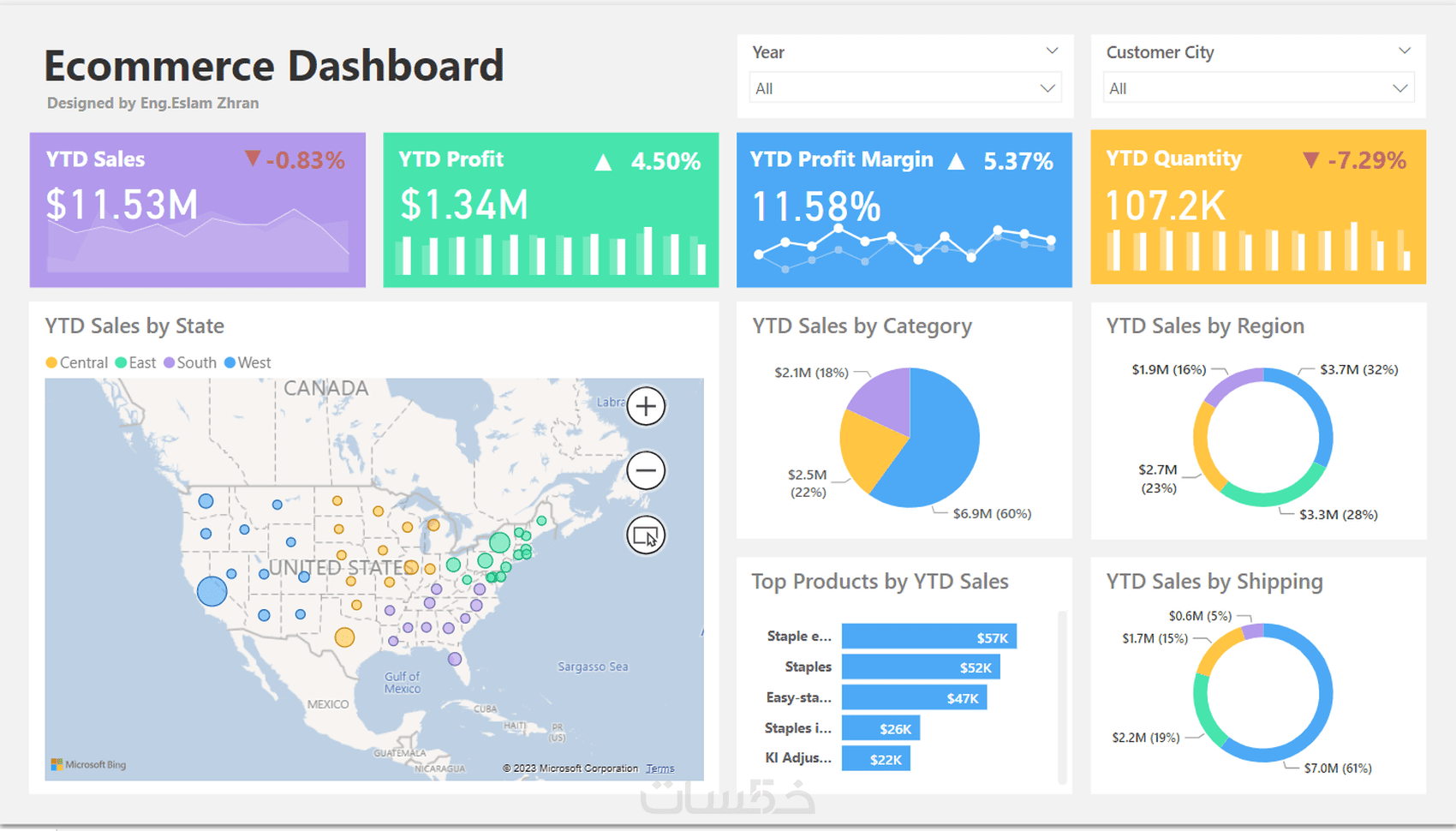
Task: Zoom in on the map with plus icon
Action: 646,406
